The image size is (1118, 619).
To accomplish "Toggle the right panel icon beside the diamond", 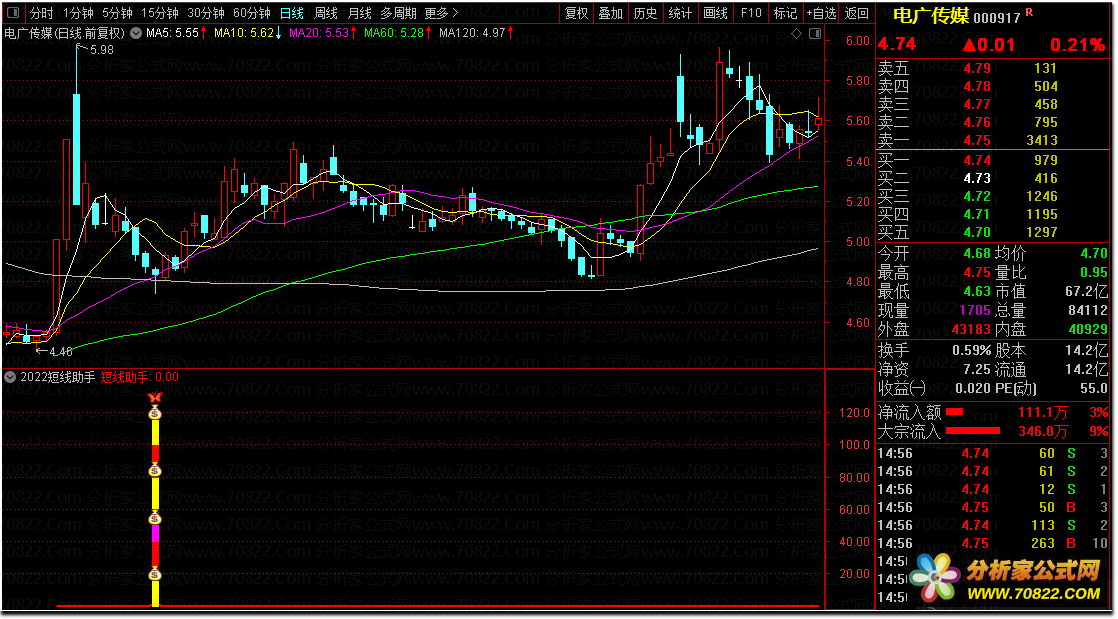I will [814, 34].
